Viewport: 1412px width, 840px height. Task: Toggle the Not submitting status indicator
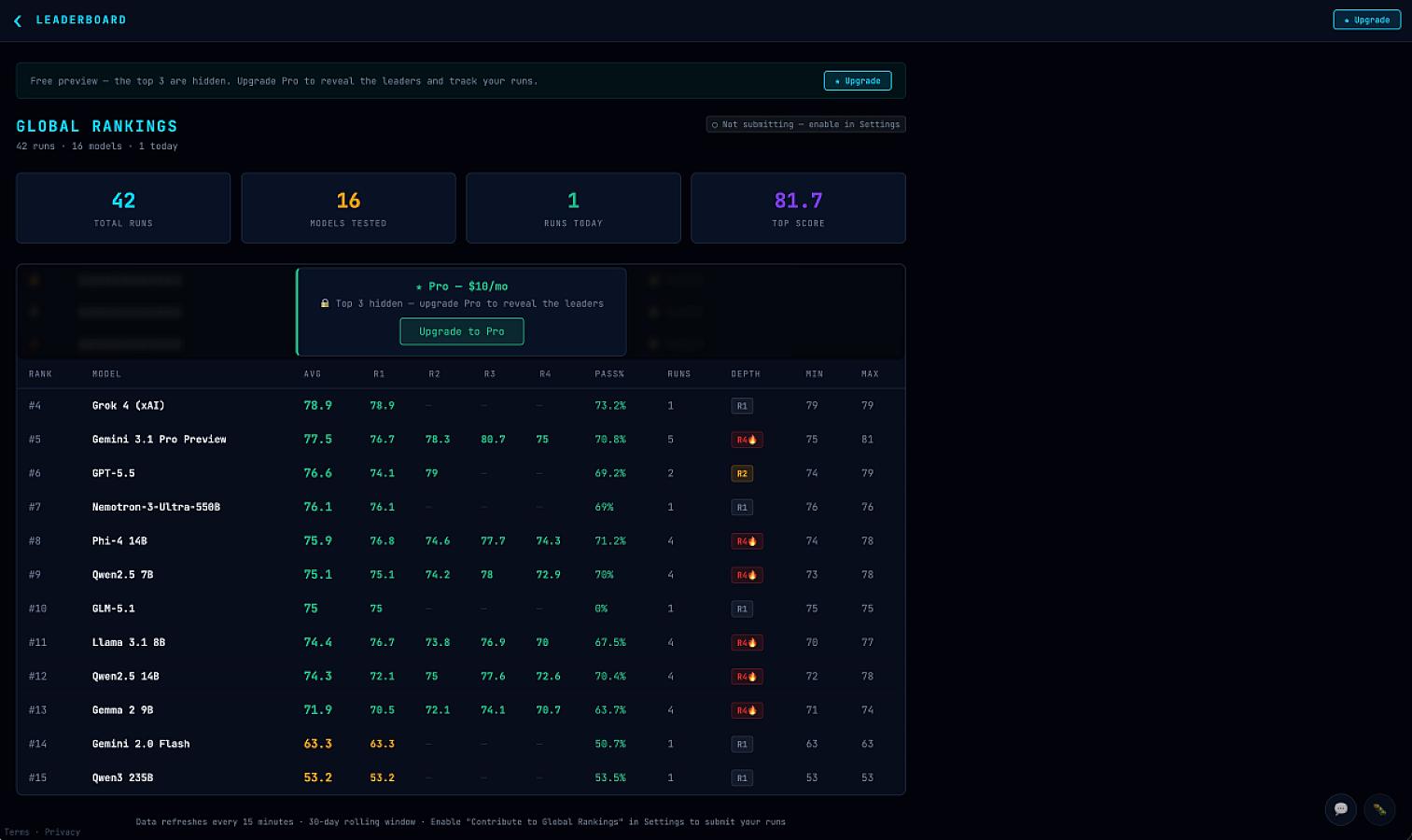(x=805, y=124)
